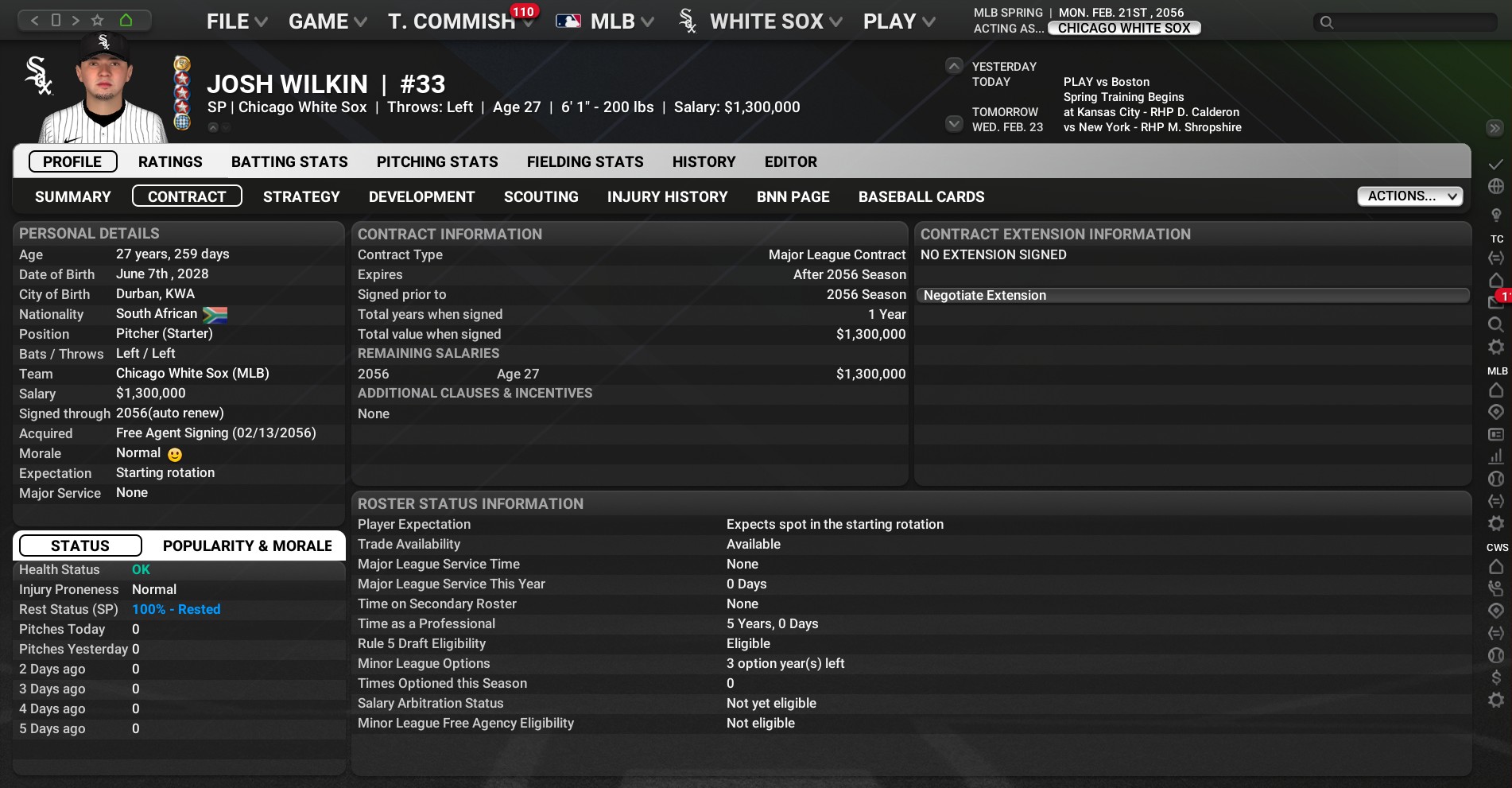Click the checkmark icon in the sidebar
Image resolution: width=1512 pixels, height=788 pixels.
click(1495, 164)
